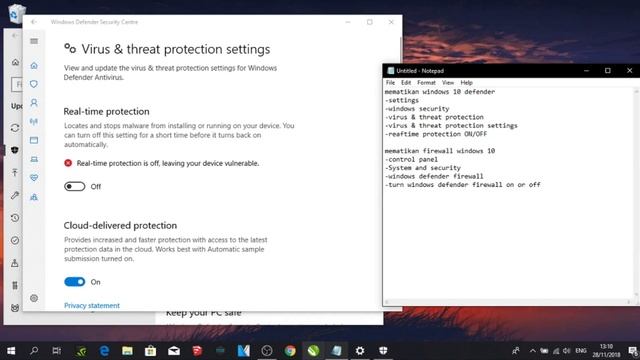The width and height of the screenshot is (640, 360).
Task: Open network status in system tray
Action: [556, 351]
